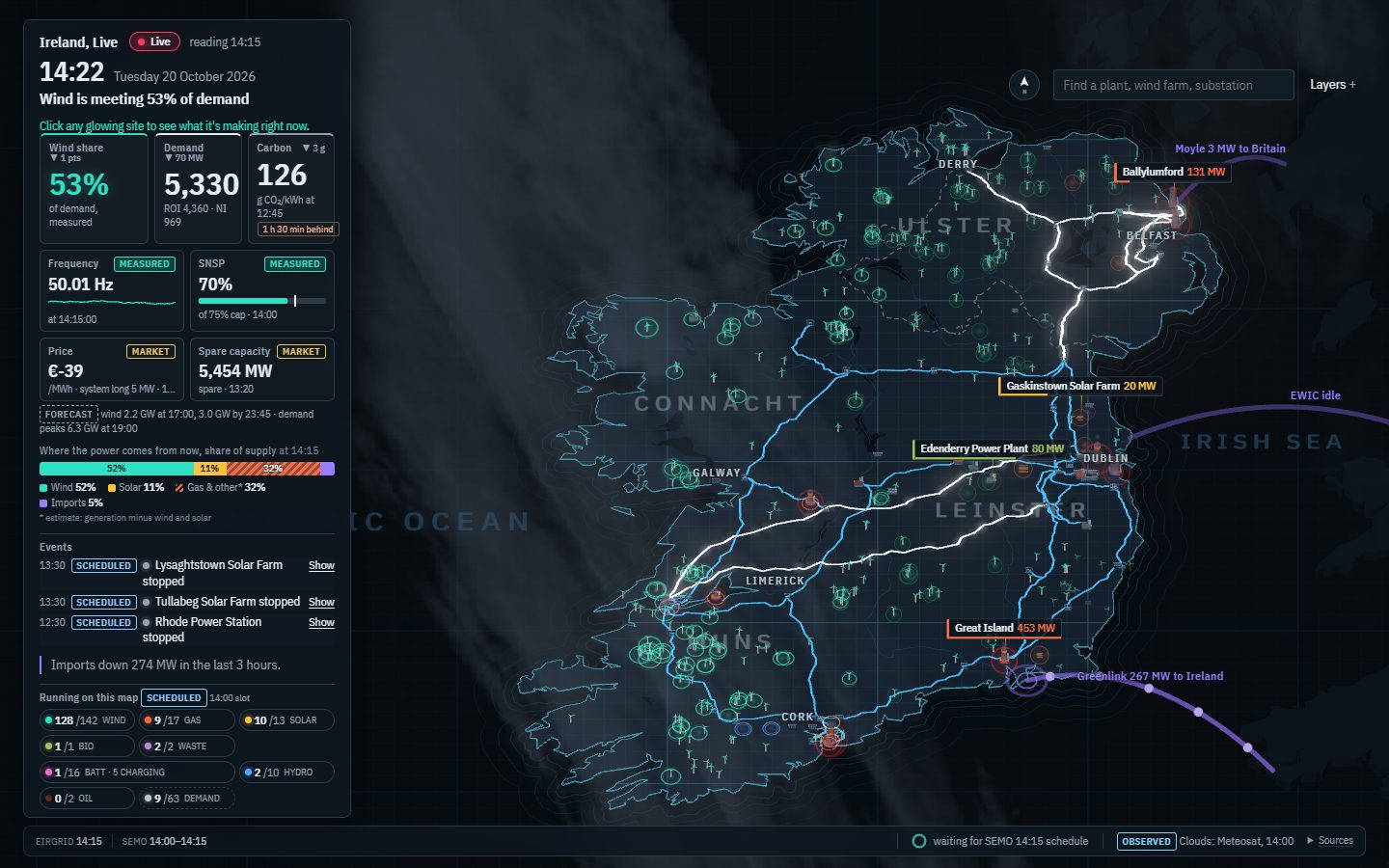
Task: Toggle the Bio 1/1 filter chip
Action: point(86,746)
